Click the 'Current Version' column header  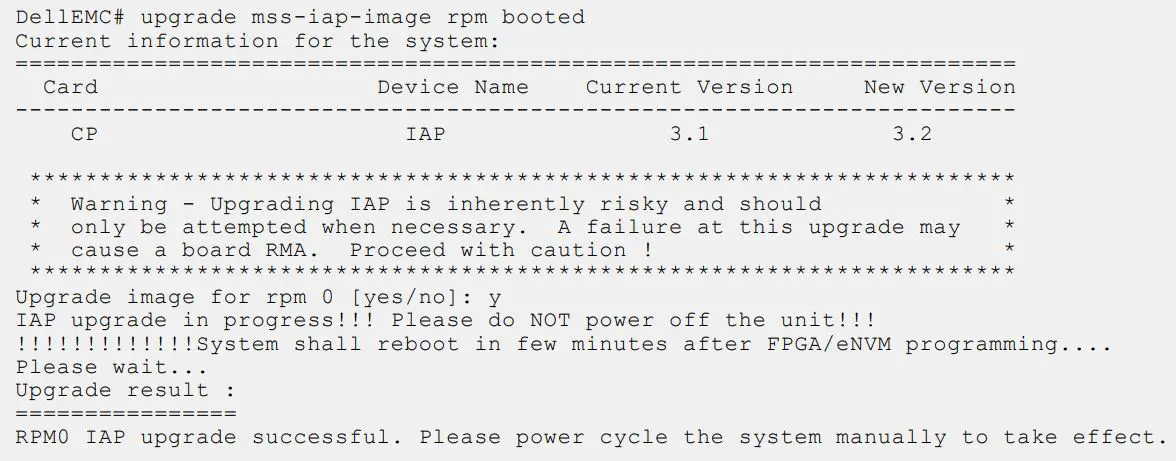coord(689,87)
